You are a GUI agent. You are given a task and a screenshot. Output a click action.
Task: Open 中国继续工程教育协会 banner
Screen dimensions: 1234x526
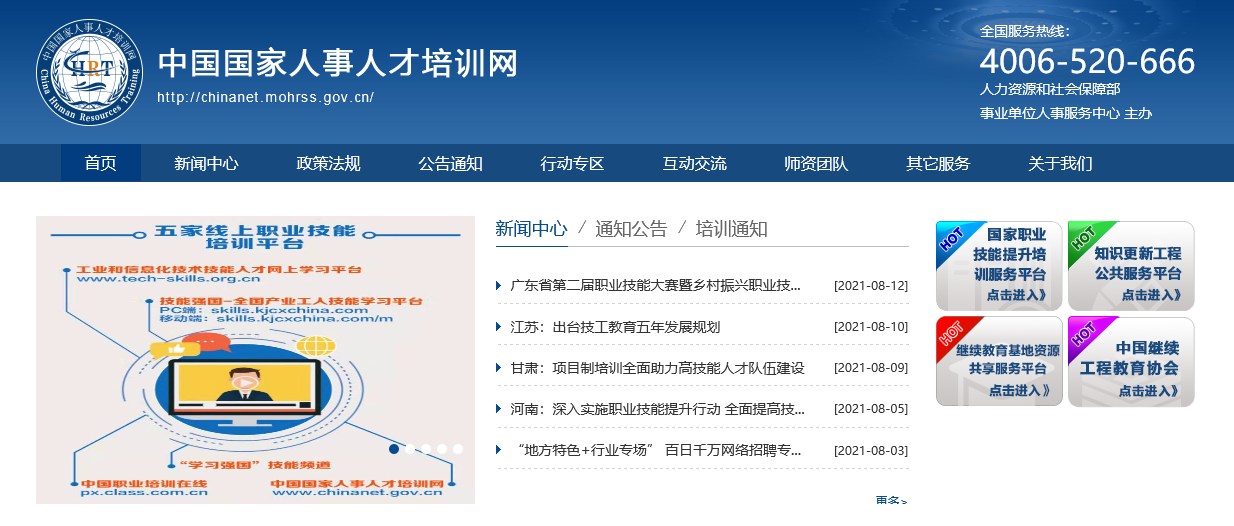pyautogui.click(x=1131, y=362)
